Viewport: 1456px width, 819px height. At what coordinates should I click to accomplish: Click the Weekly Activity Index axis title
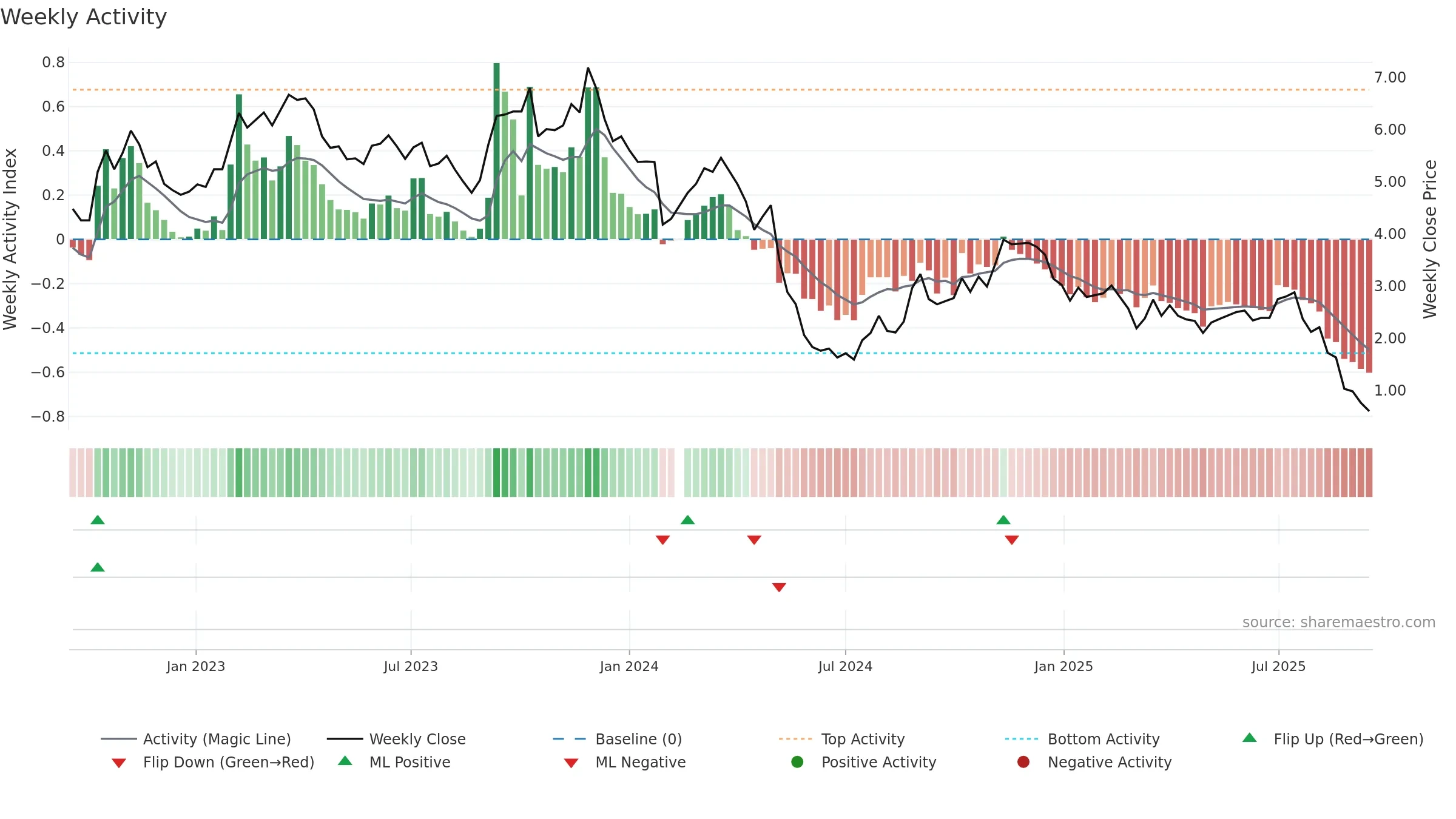coord(10,239)
